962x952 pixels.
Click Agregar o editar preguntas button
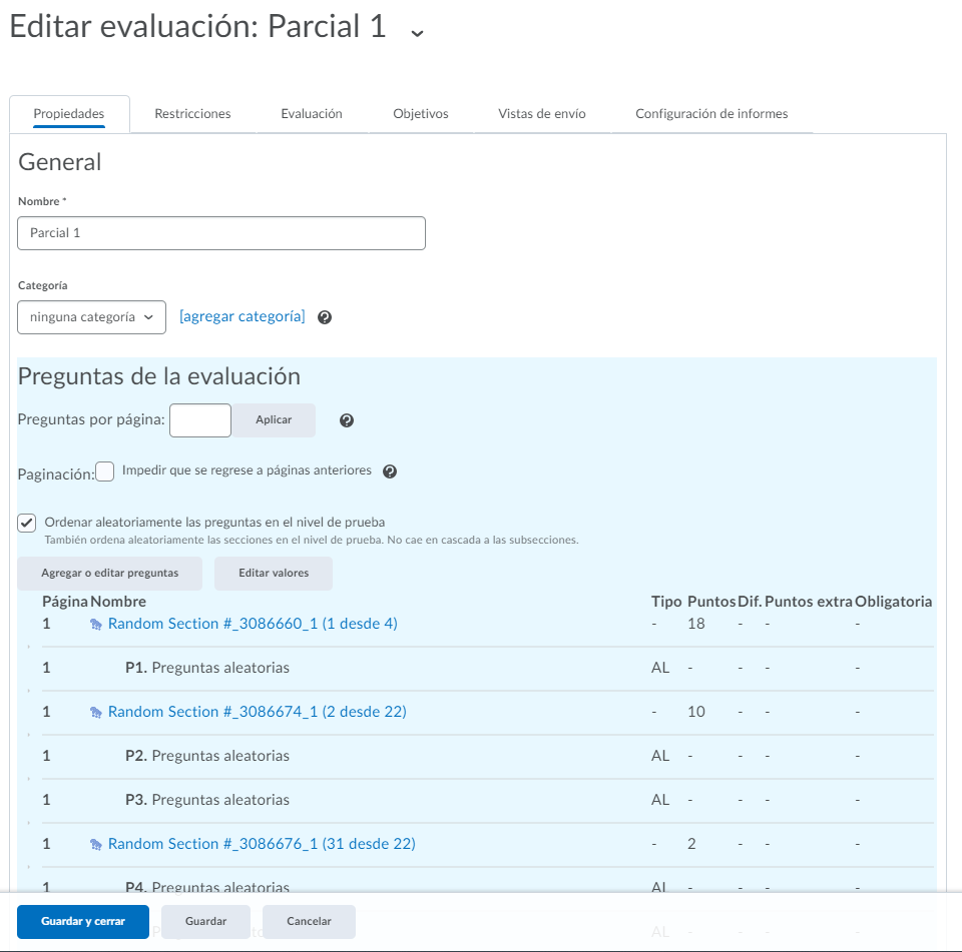pos(110,573)
